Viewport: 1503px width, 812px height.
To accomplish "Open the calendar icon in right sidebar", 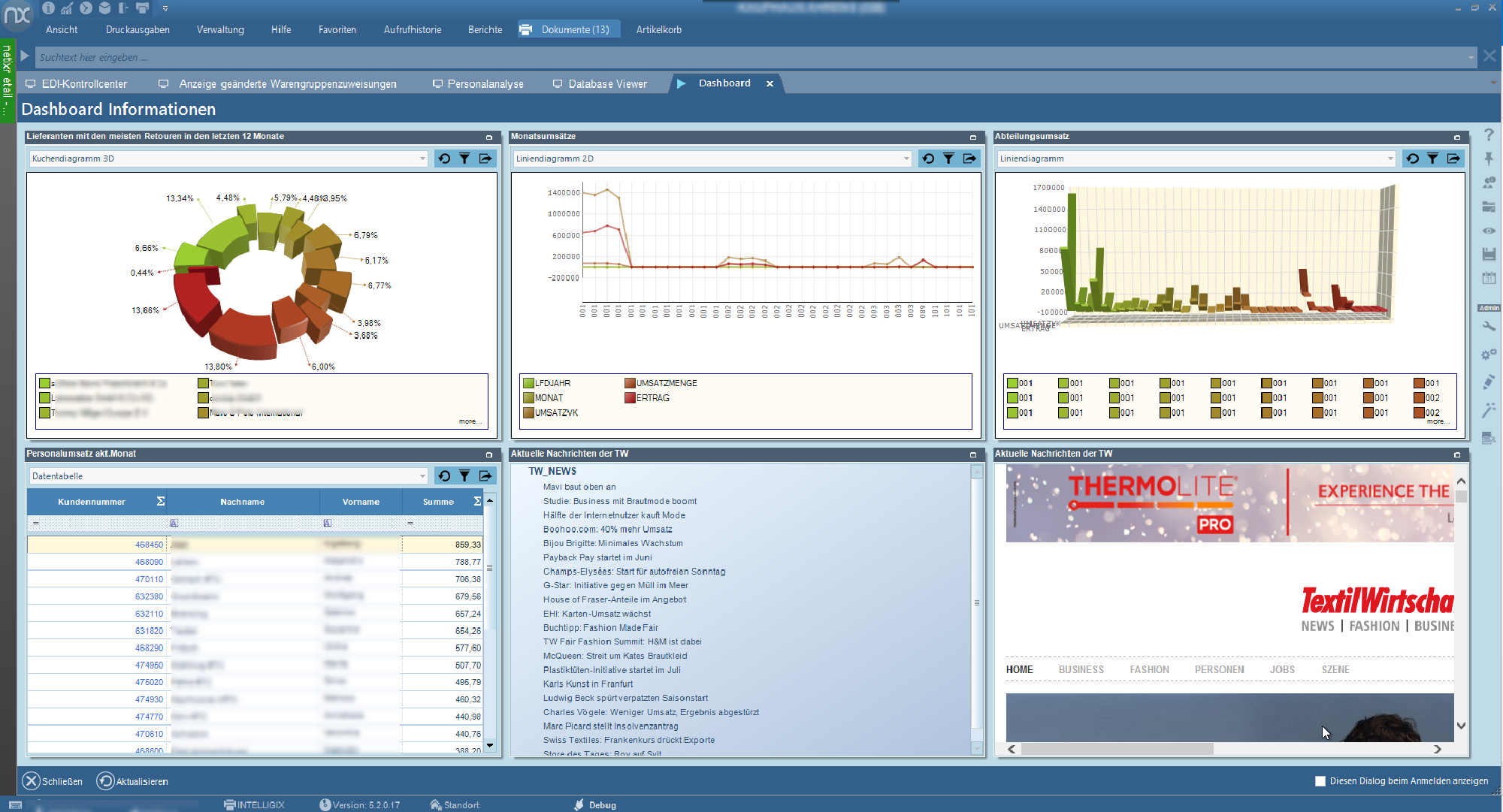I will [x=1489, y=278].
